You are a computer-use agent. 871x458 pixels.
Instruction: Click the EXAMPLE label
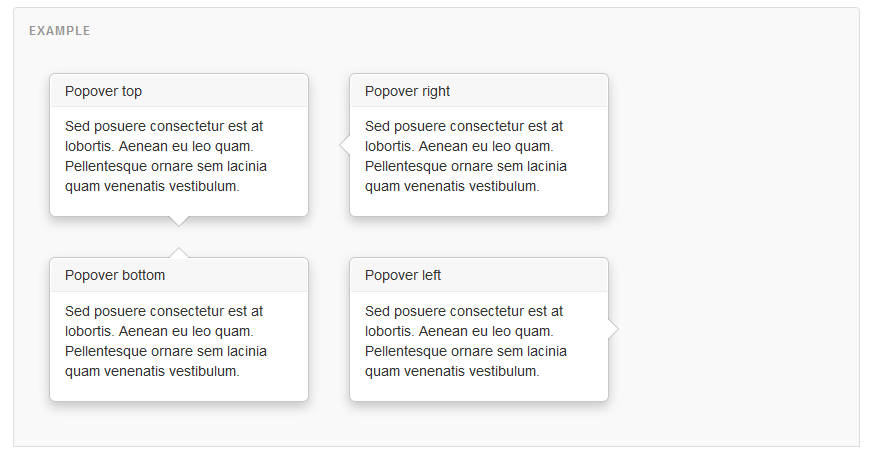point(59,31)
